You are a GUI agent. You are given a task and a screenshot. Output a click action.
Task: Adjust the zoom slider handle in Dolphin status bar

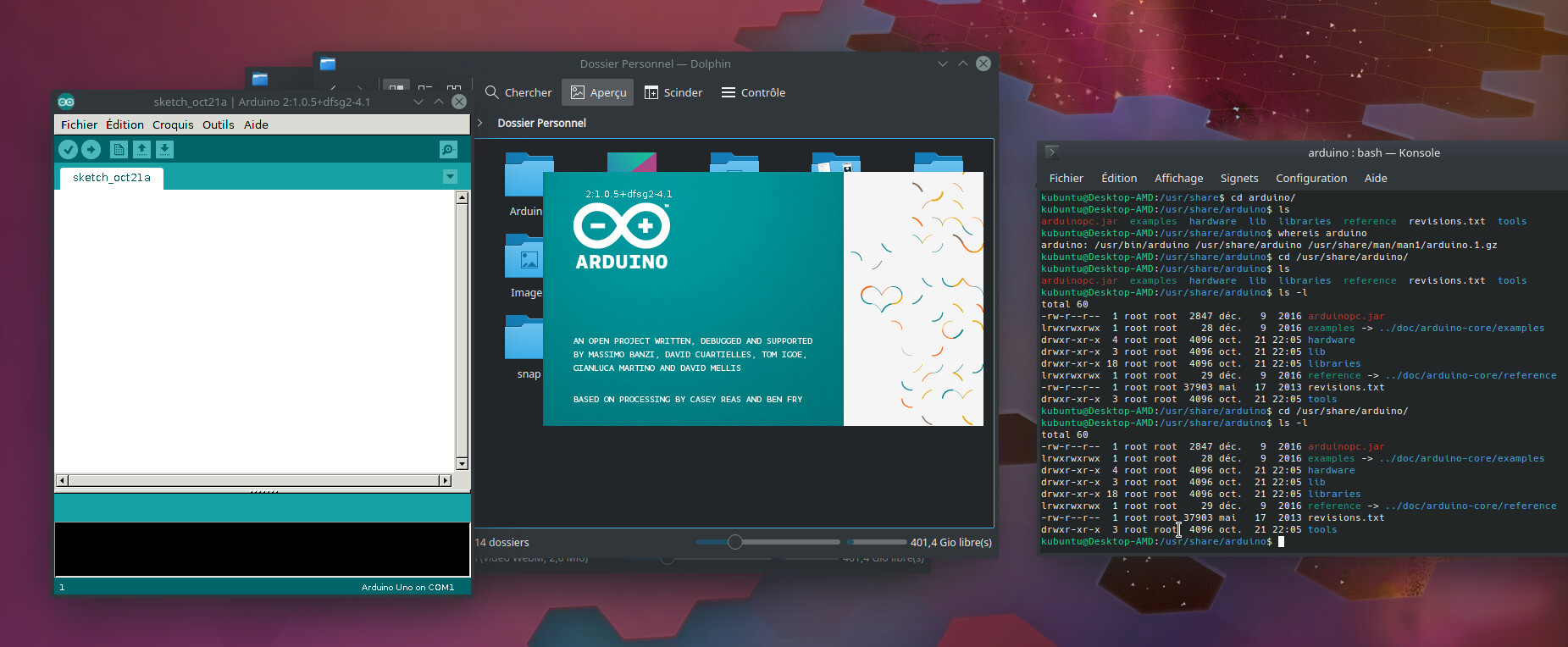tap(734, 542)
